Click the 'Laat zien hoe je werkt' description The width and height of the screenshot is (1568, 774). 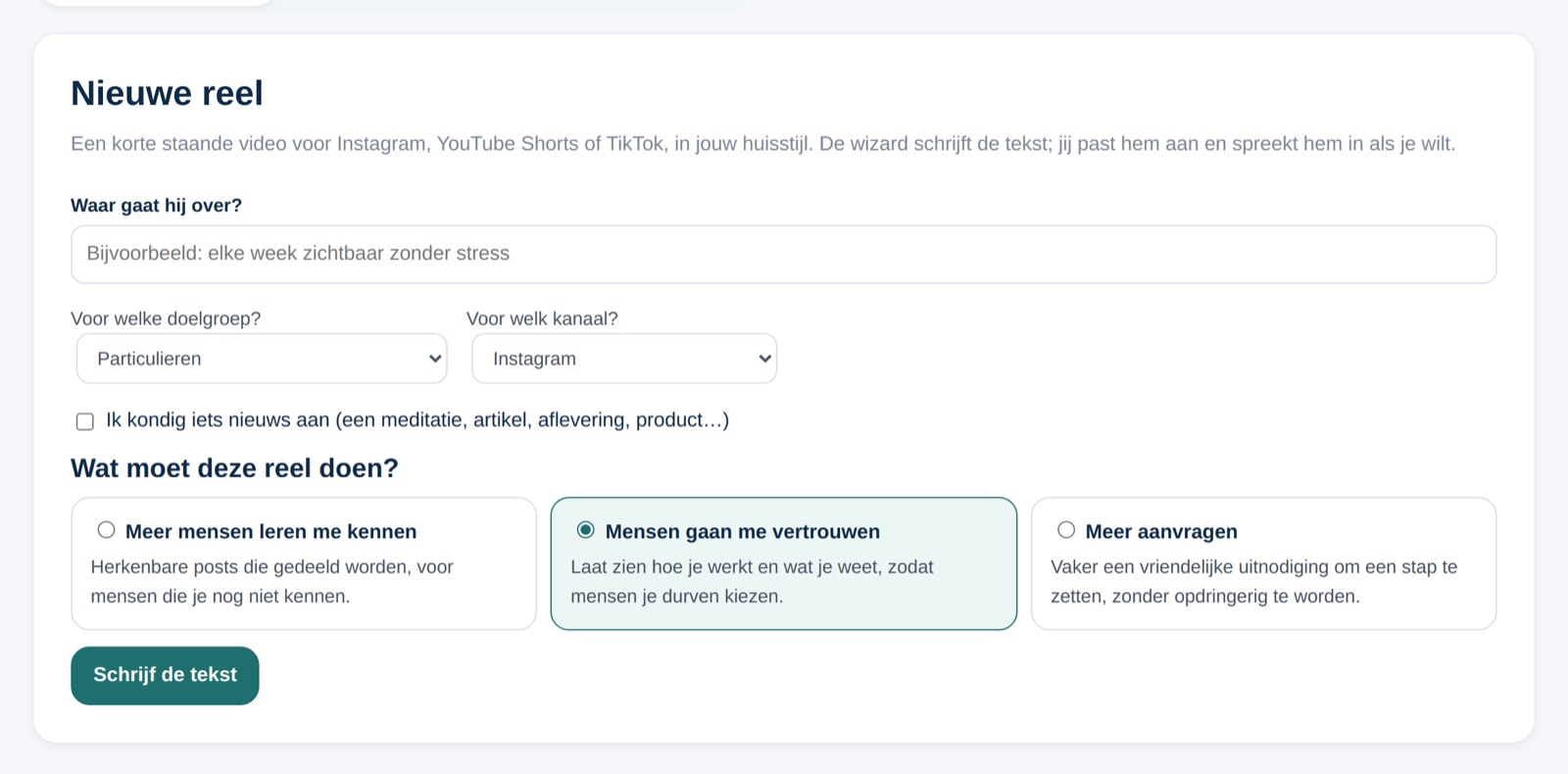pos(752,581)
